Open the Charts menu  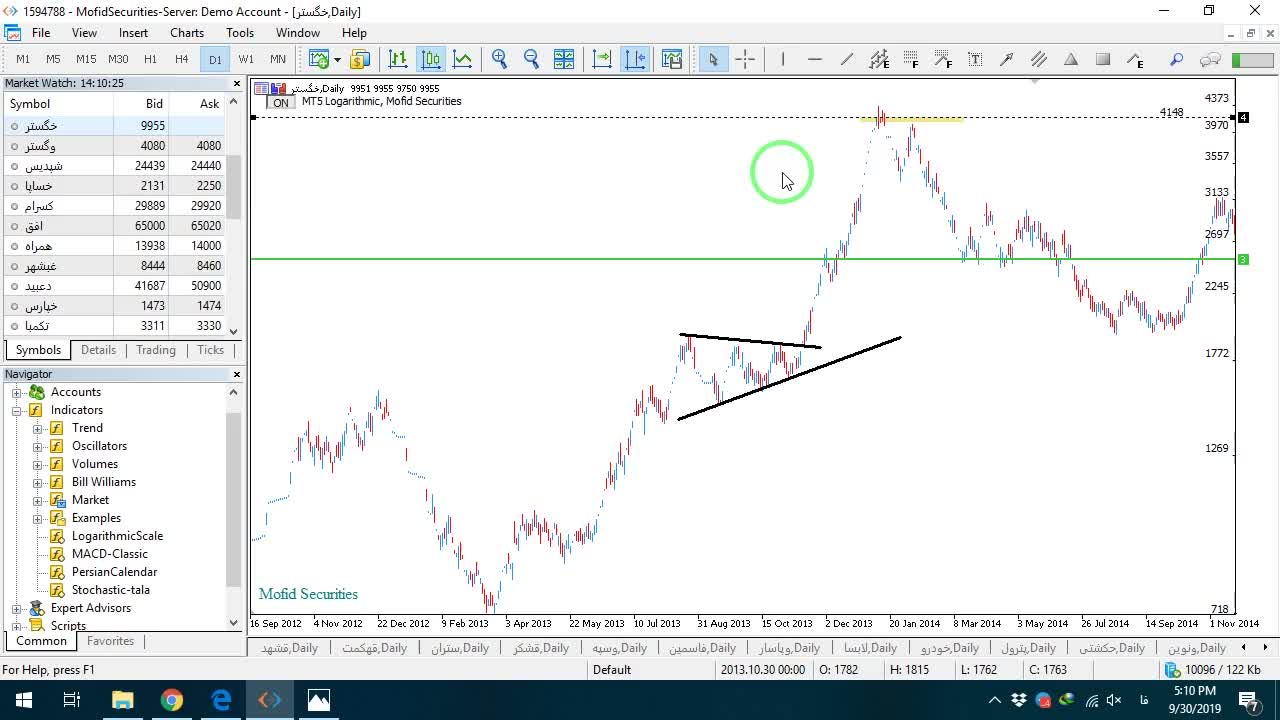tap(187, 33)
